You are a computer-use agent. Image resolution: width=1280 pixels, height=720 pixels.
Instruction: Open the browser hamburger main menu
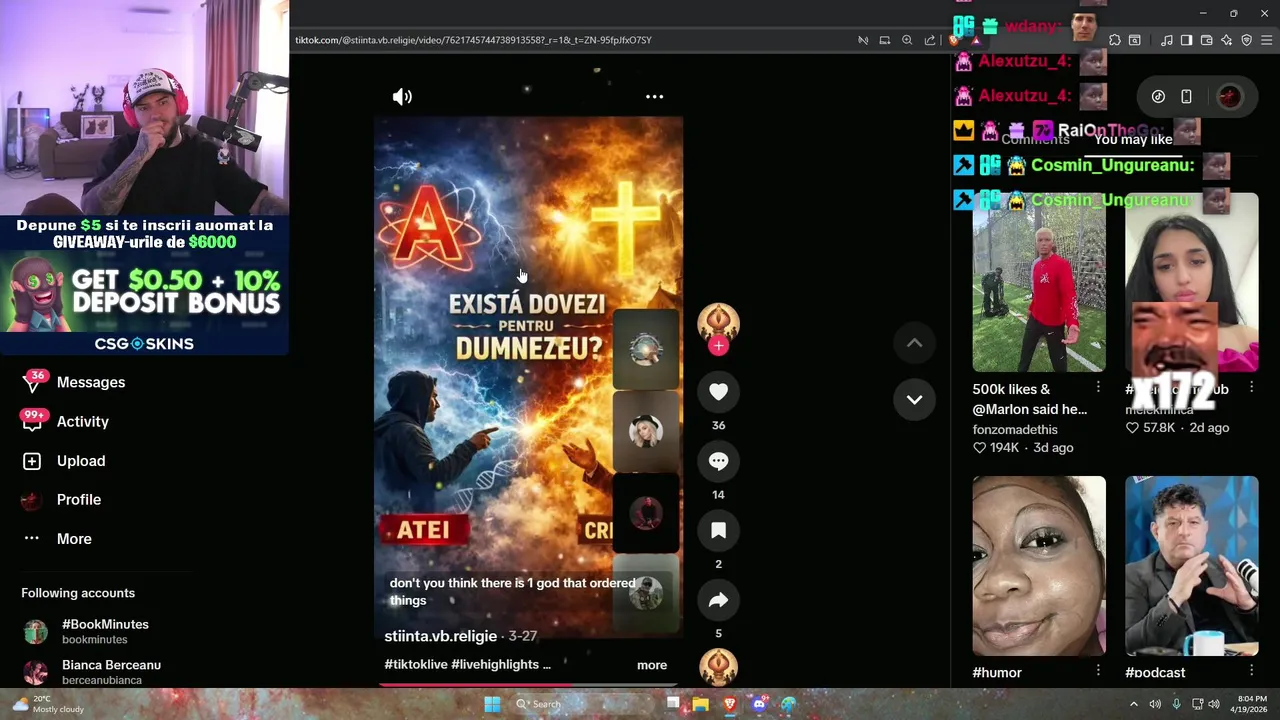click(1267, 40)
